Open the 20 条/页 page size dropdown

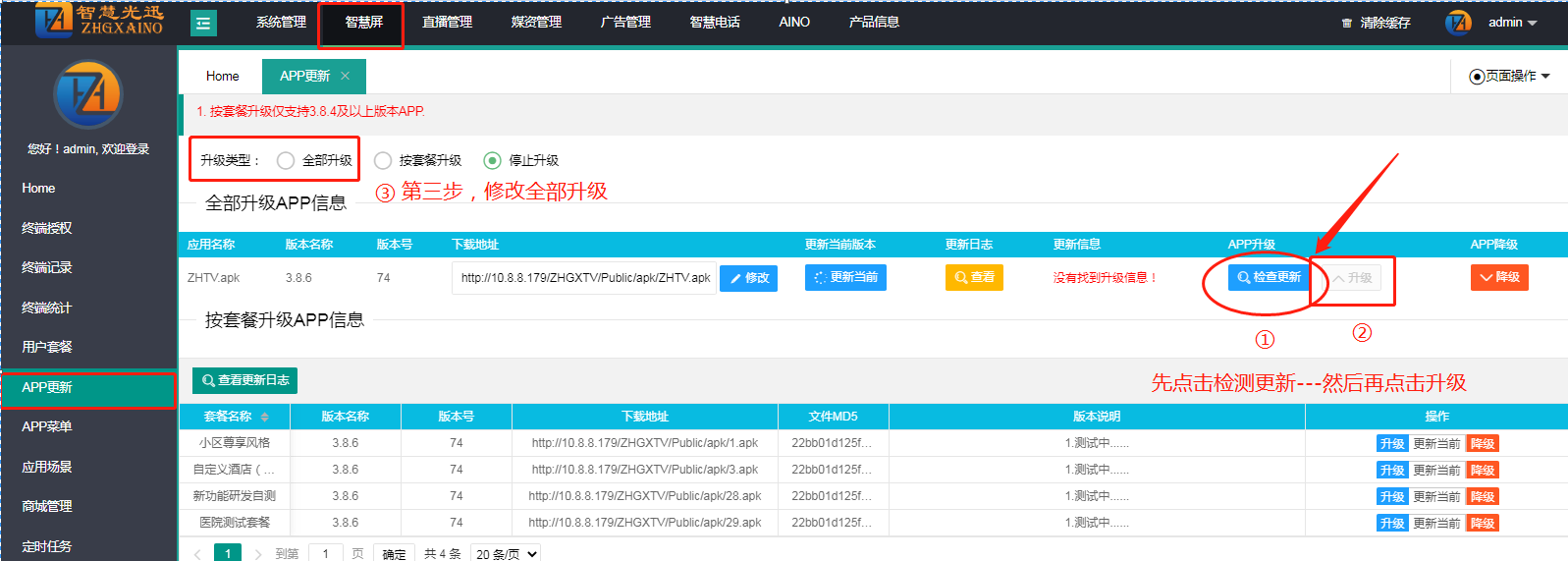coord(506,553)
